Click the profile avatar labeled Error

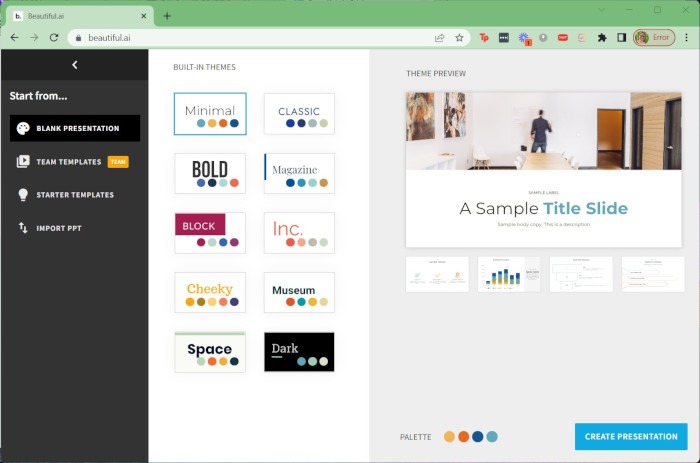click(x=654, y=38)
